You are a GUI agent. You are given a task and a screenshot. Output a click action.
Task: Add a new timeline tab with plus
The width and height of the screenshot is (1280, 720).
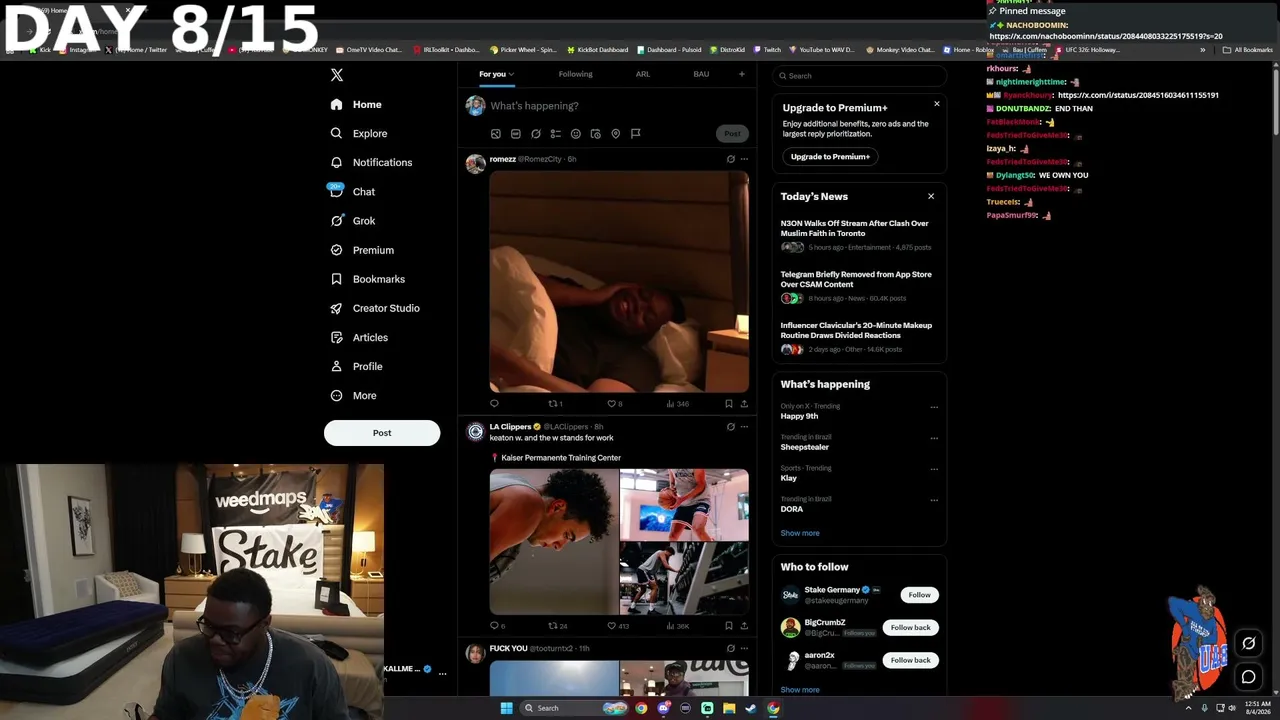741,74
